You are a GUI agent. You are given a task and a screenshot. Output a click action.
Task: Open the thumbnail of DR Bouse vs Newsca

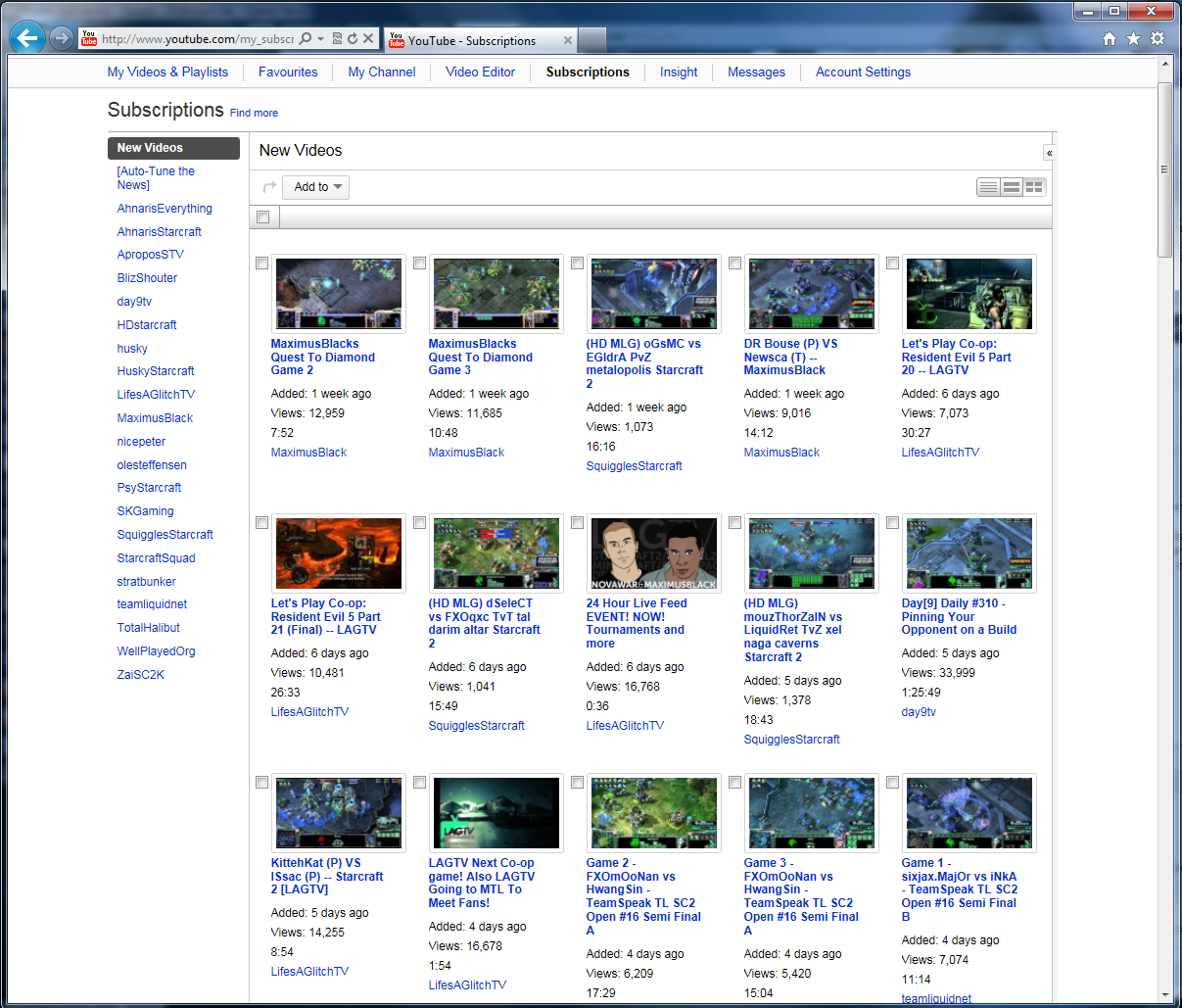[x=812, y=294]
